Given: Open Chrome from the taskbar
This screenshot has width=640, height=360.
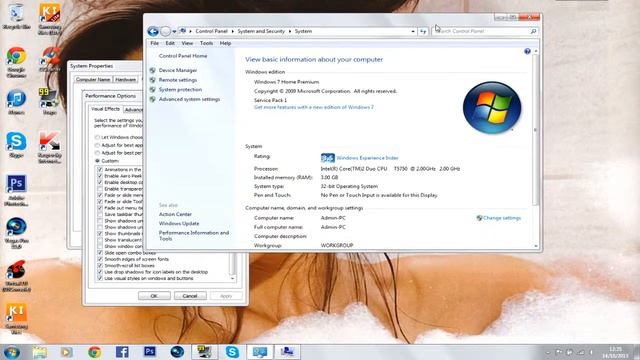Looking at the screenshot, I should (94, 352).
